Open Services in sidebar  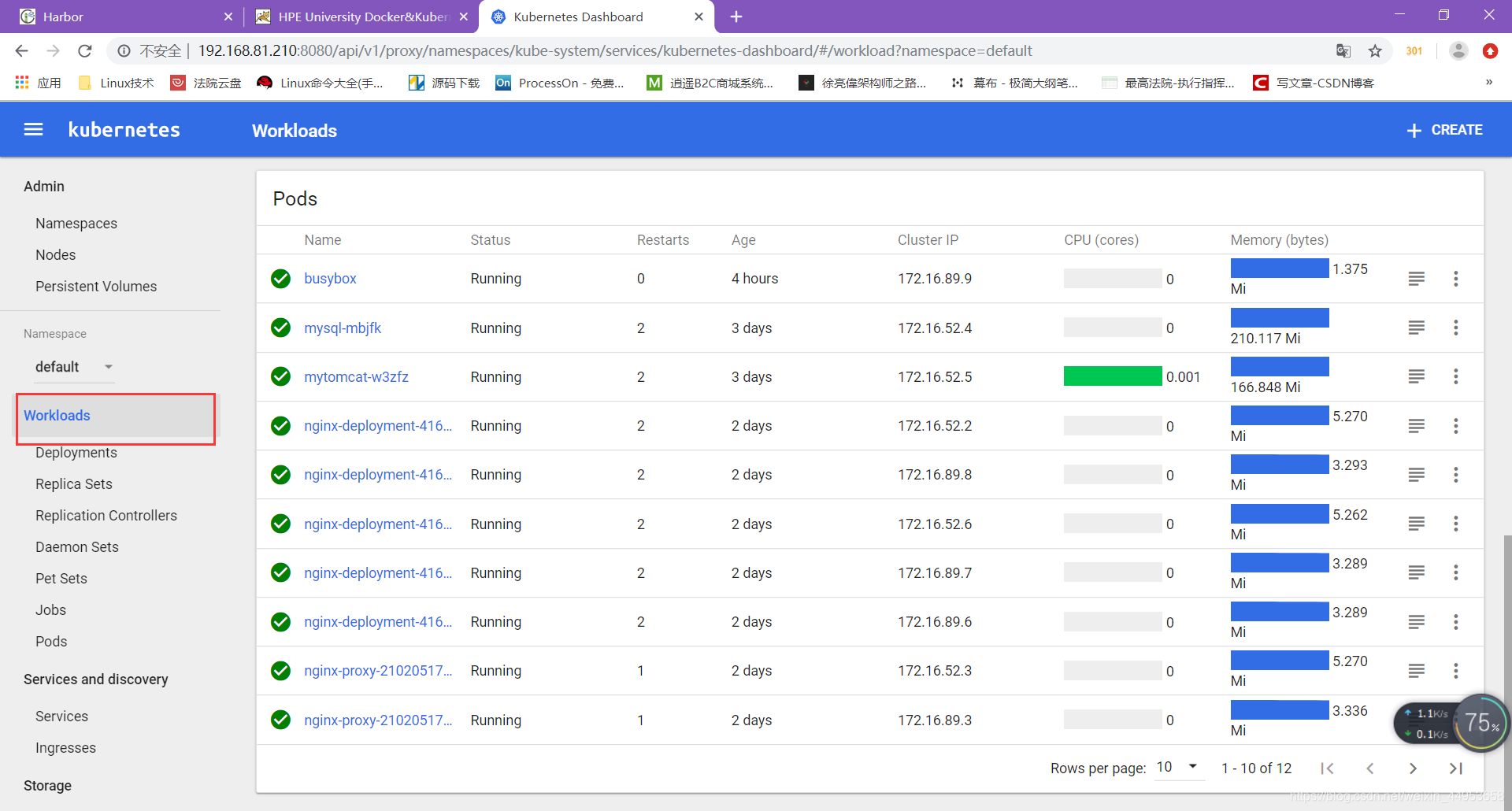pos(61,717)
